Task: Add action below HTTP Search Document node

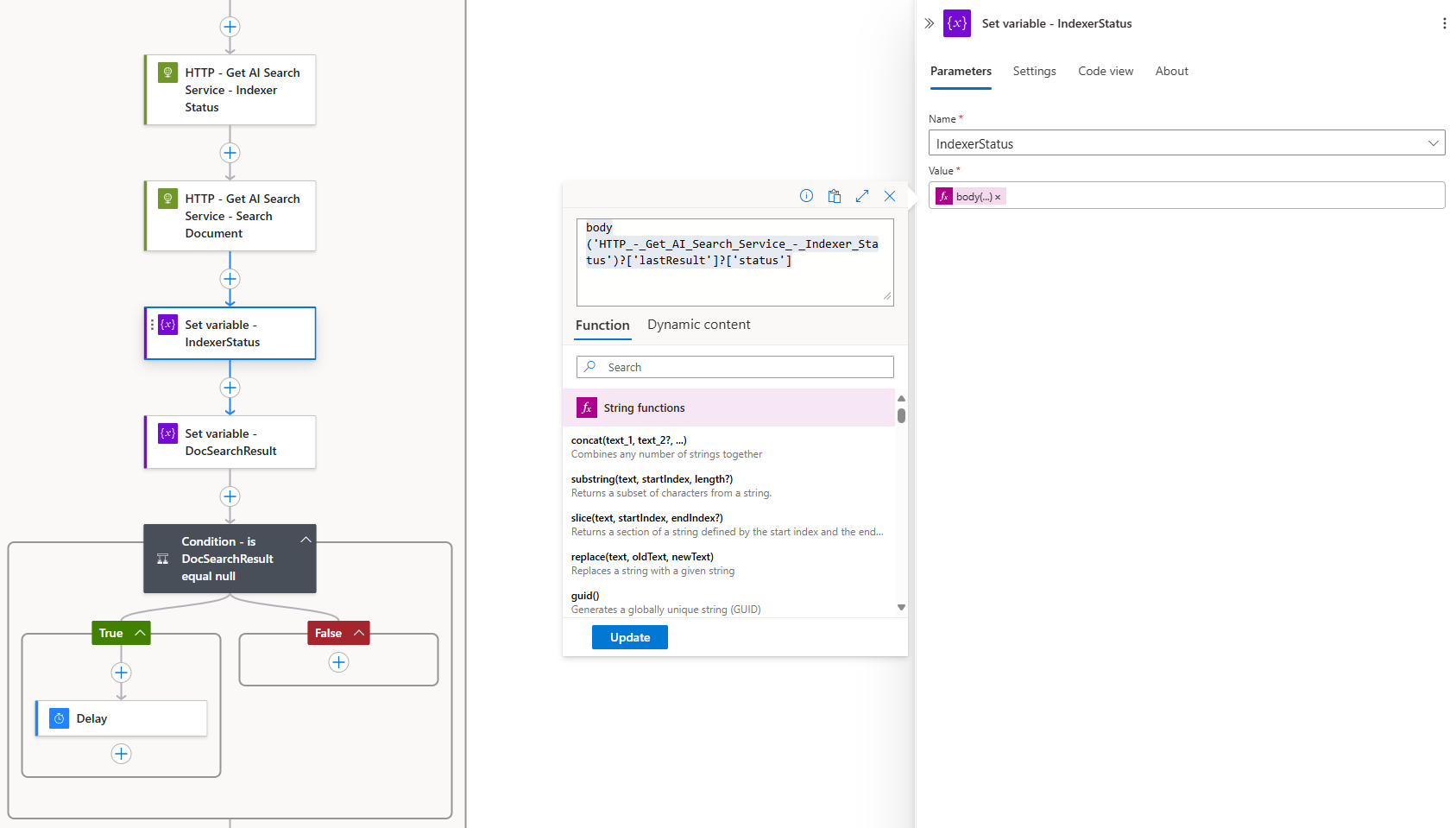Action: [x=230, y=279]
